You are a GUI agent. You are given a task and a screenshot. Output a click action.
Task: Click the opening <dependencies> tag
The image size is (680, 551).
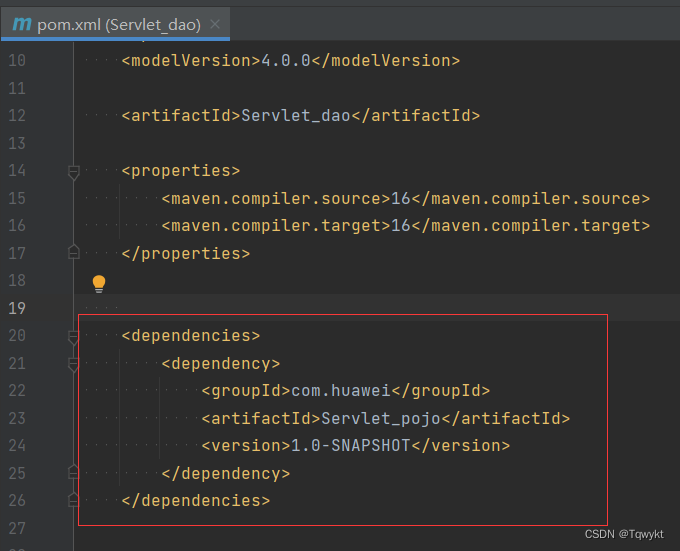pyautogui.click(x=191, y=336)
